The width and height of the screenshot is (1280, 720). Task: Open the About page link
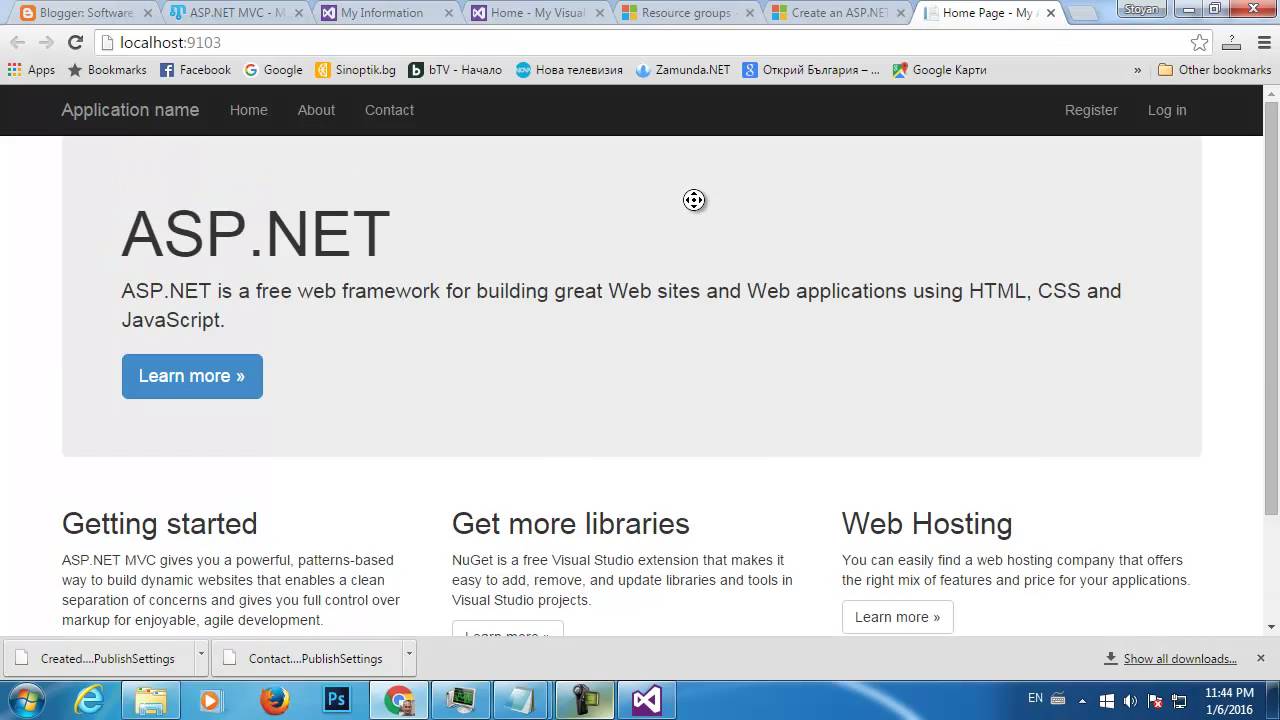coord(316,110)
